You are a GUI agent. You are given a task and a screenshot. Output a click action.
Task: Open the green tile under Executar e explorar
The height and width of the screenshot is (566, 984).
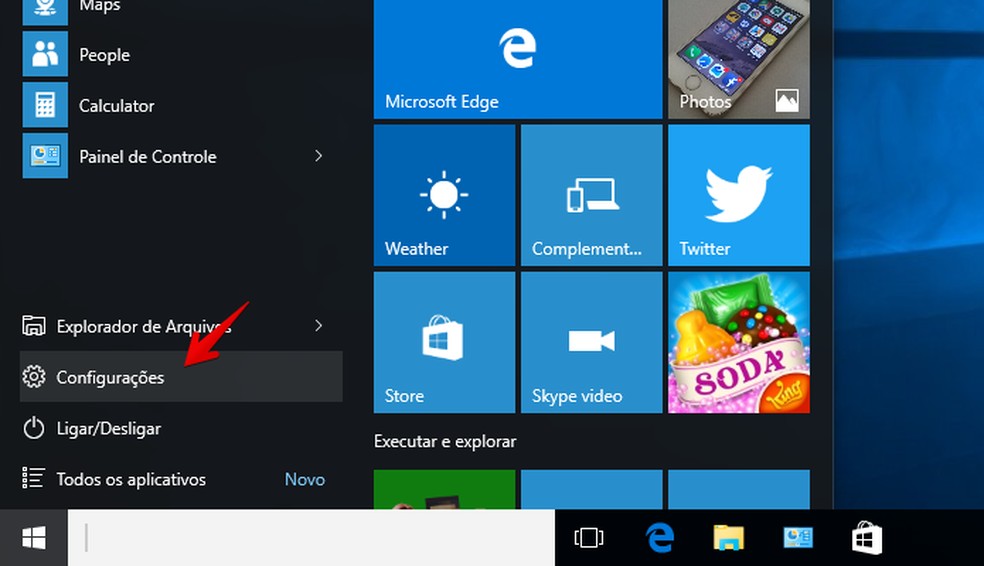coord(444,489)
